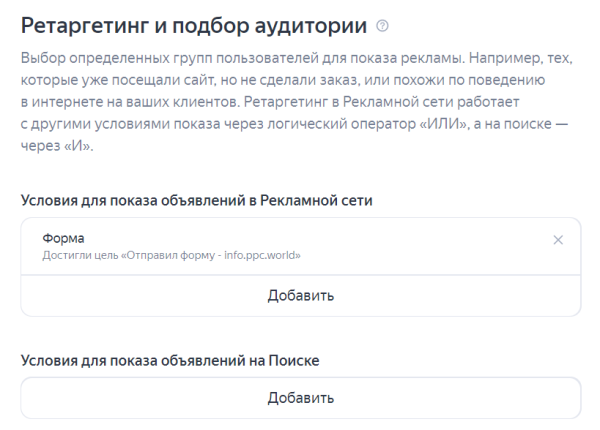Image resolution: width=600 pixels, height=430 pixels.
Task: Click the «И» operator ending the description
Action: pyautogui.click(x=84, y=146)
